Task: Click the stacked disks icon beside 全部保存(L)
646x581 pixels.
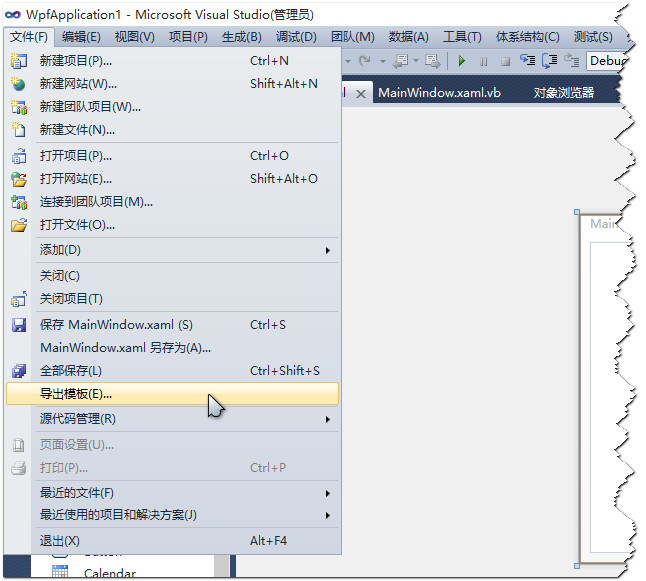Action: point(19,371)
